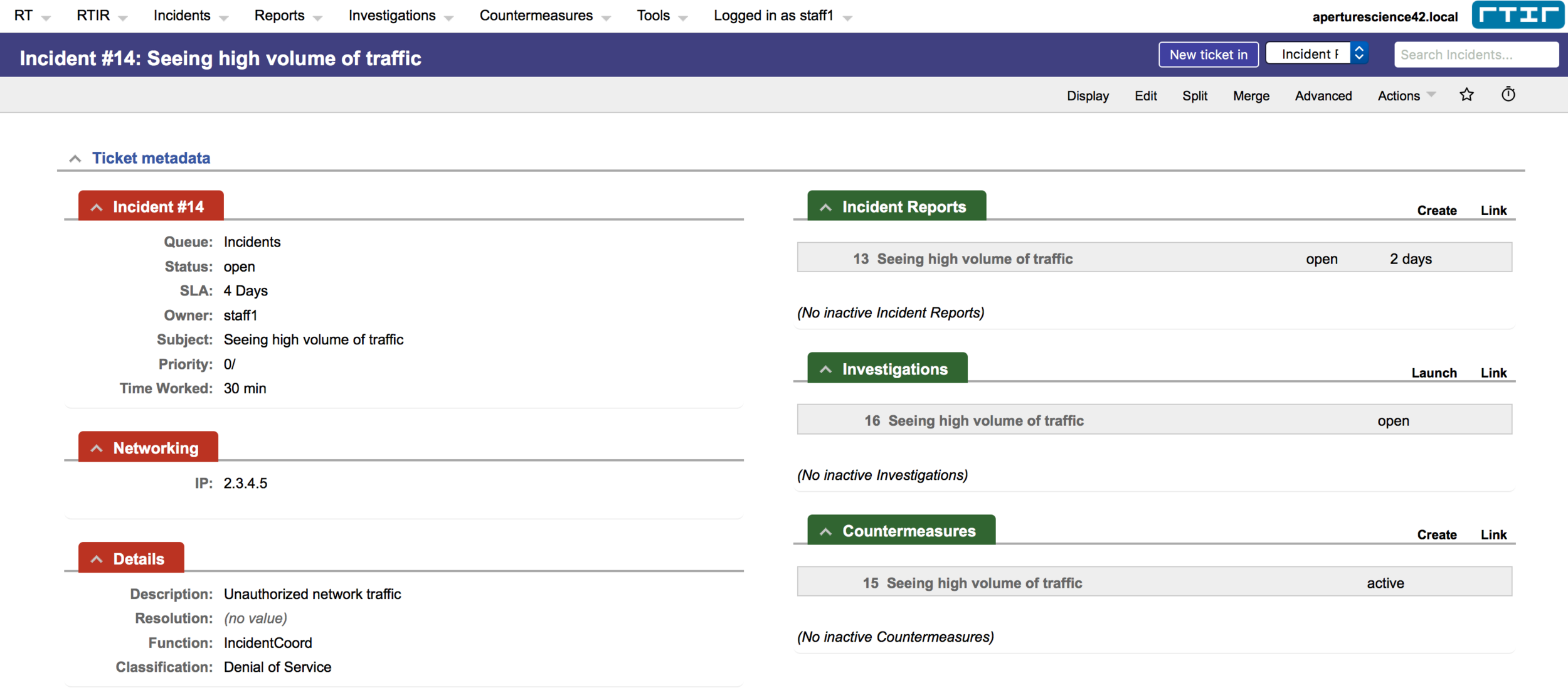
Task: Collapse the Ticket metadata section
Action: pos(75,158)
